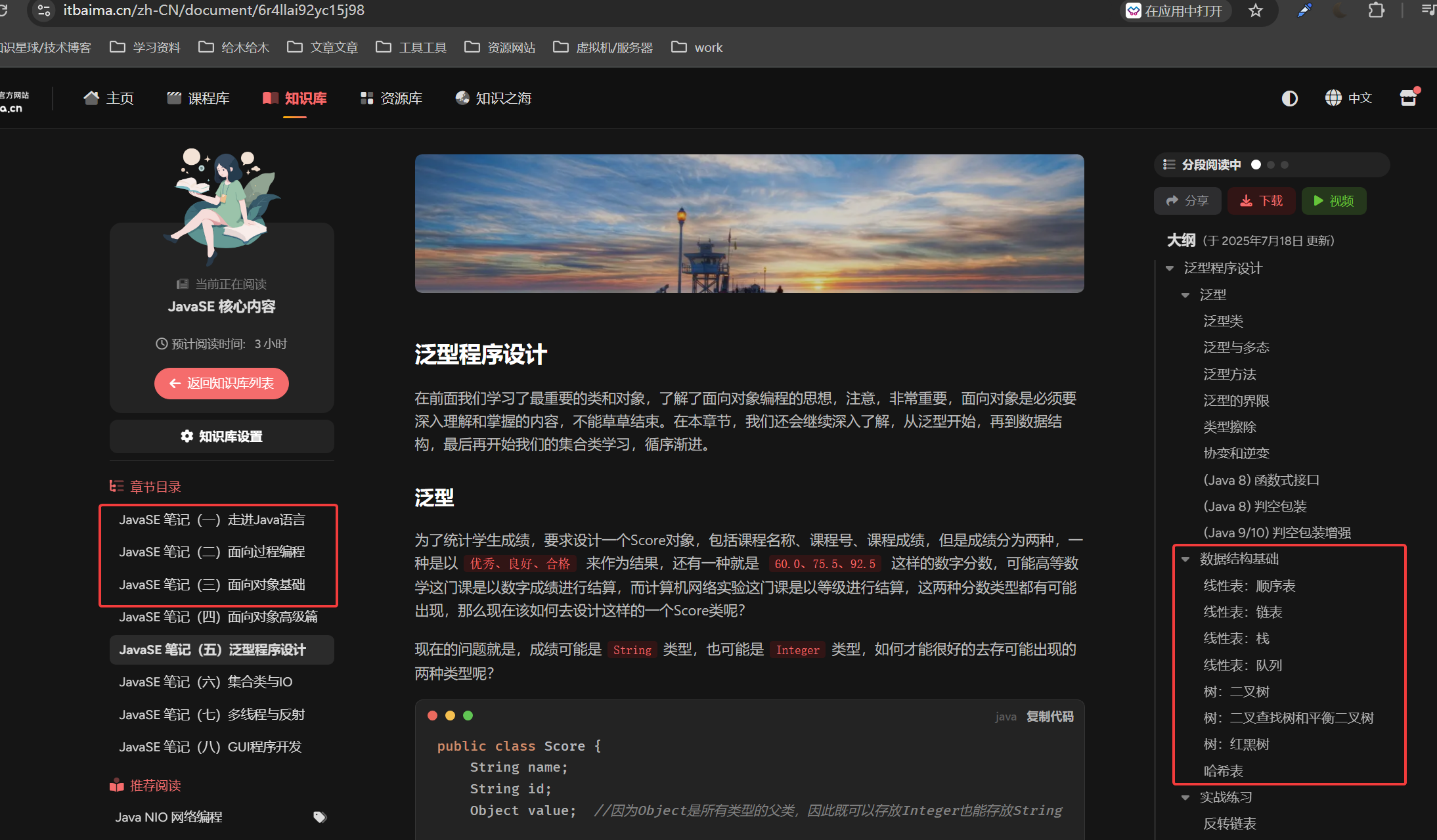
Task: Select the first 分段阅读 mode dot
Action: (1256, 165)
